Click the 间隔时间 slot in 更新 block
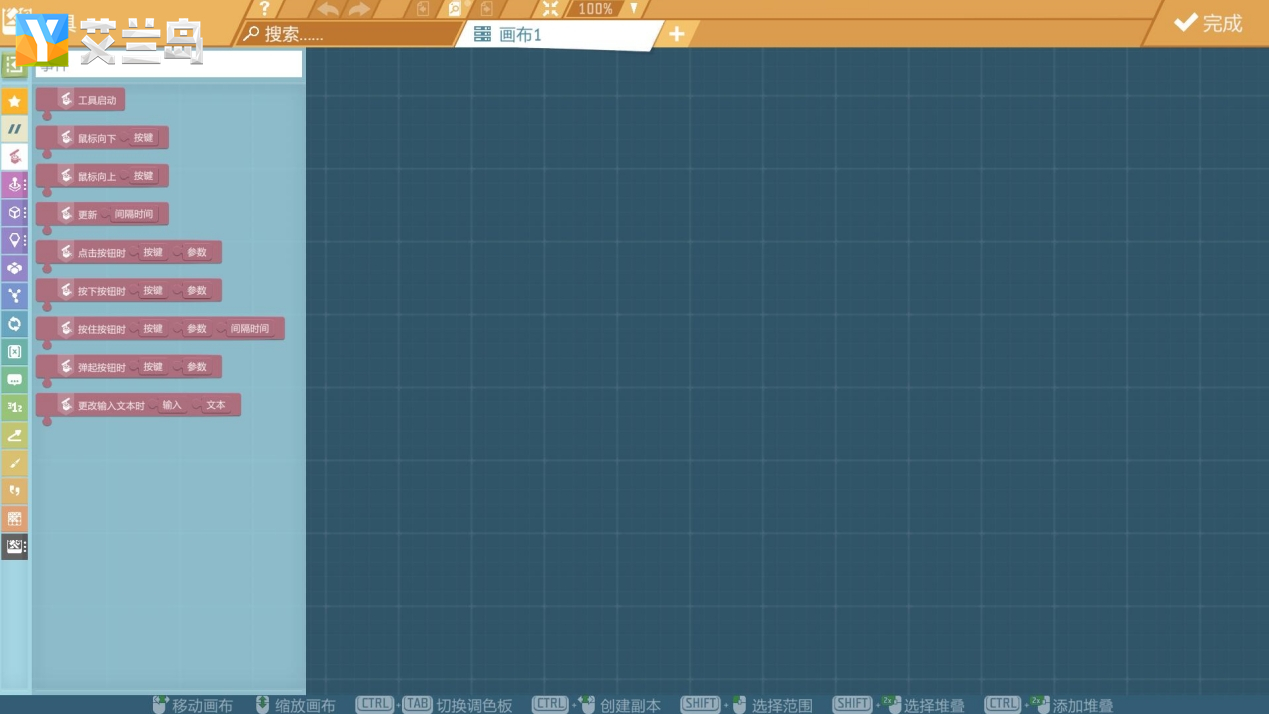The height and width of the screenshot is (714, 1269). 134,214
